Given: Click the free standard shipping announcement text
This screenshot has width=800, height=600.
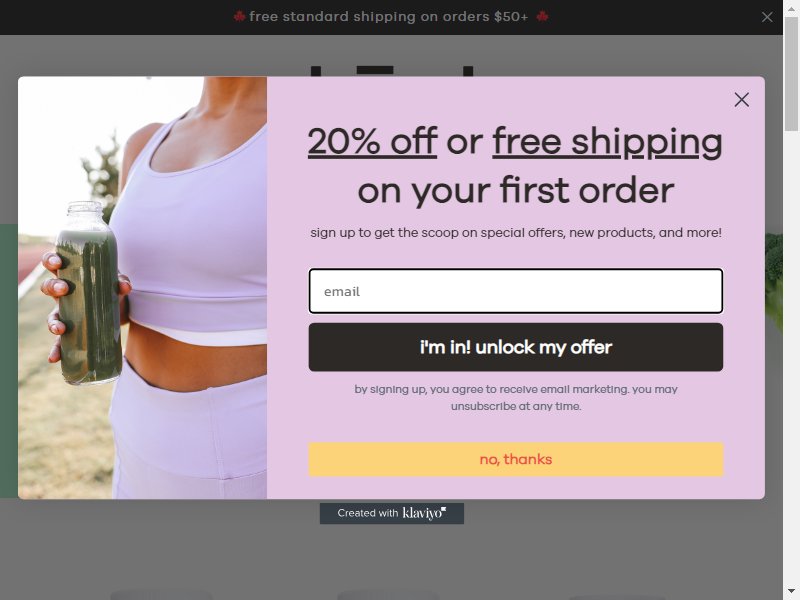Looking at the screenshot, I should point(389,17).
